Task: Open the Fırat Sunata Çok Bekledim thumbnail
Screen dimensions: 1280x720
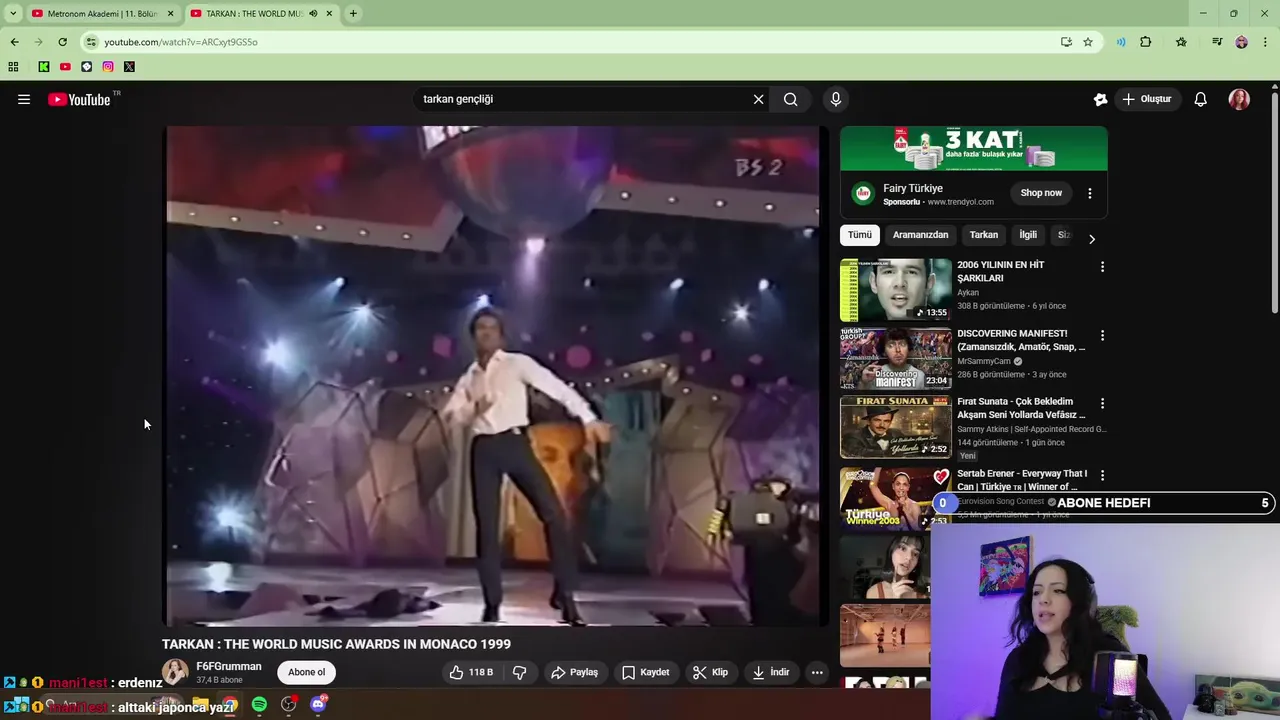Action: (x=896, y=427)
